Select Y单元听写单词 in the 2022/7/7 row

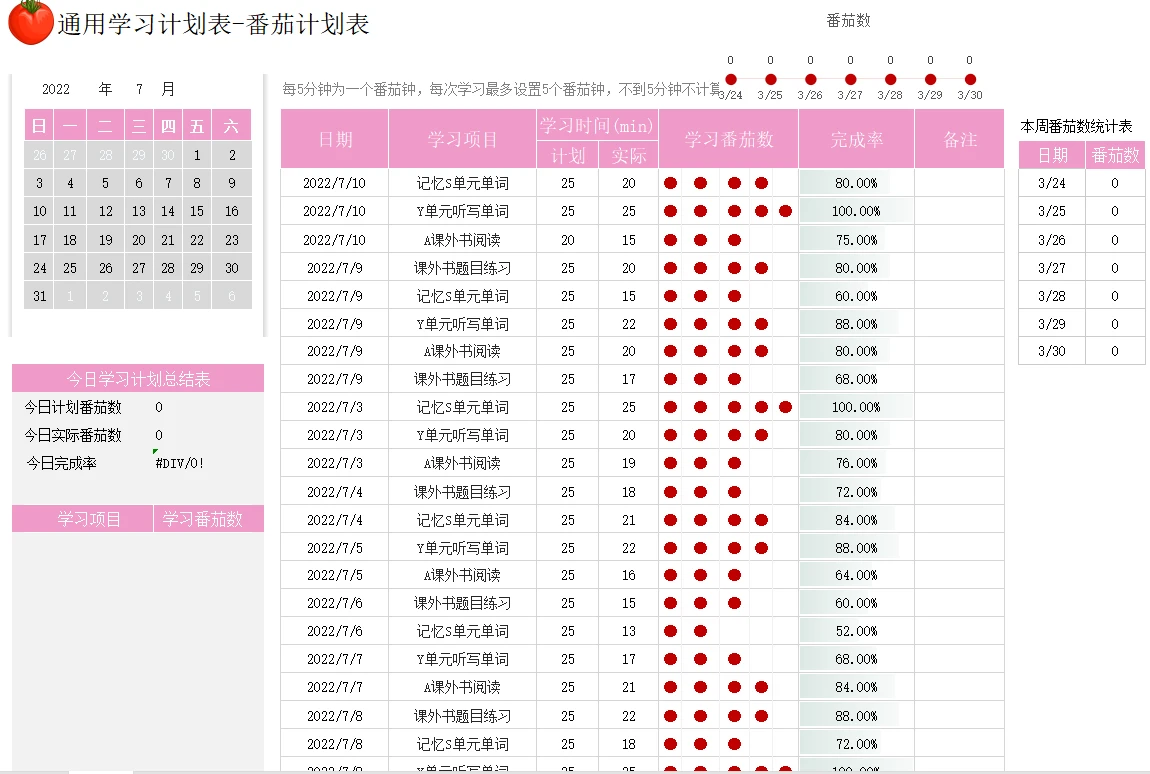pyautogui.click(x=463, y=660)
